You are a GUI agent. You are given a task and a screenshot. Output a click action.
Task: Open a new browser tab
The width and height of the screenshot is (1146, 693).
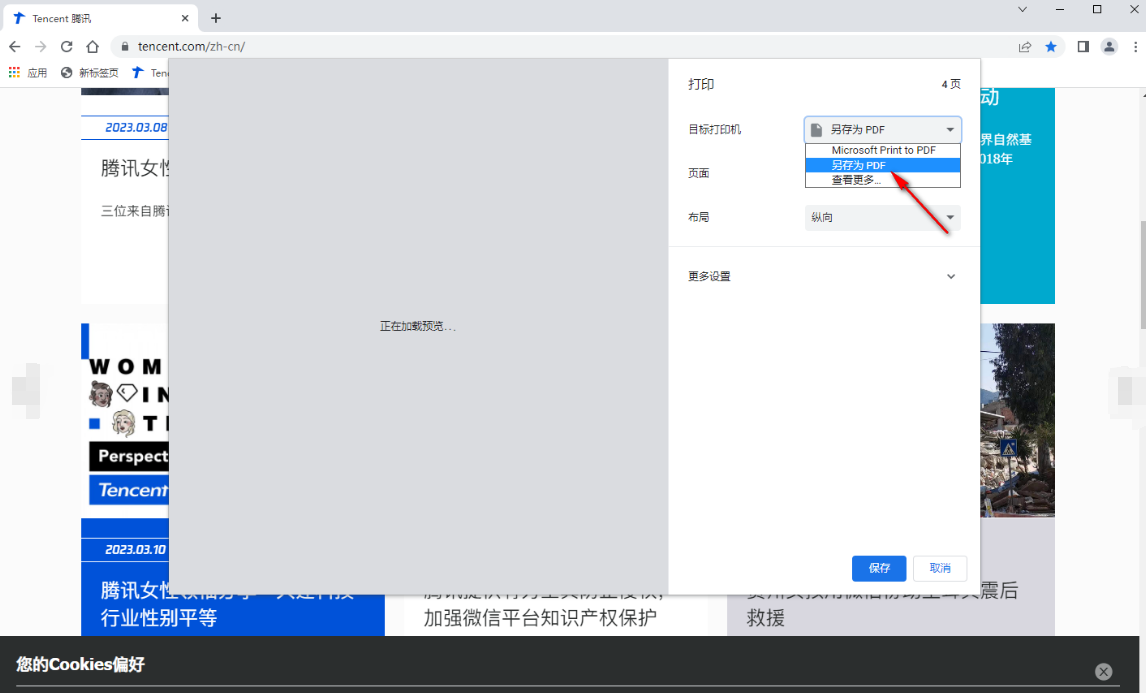pyautogui.click(x=216, y=17)
